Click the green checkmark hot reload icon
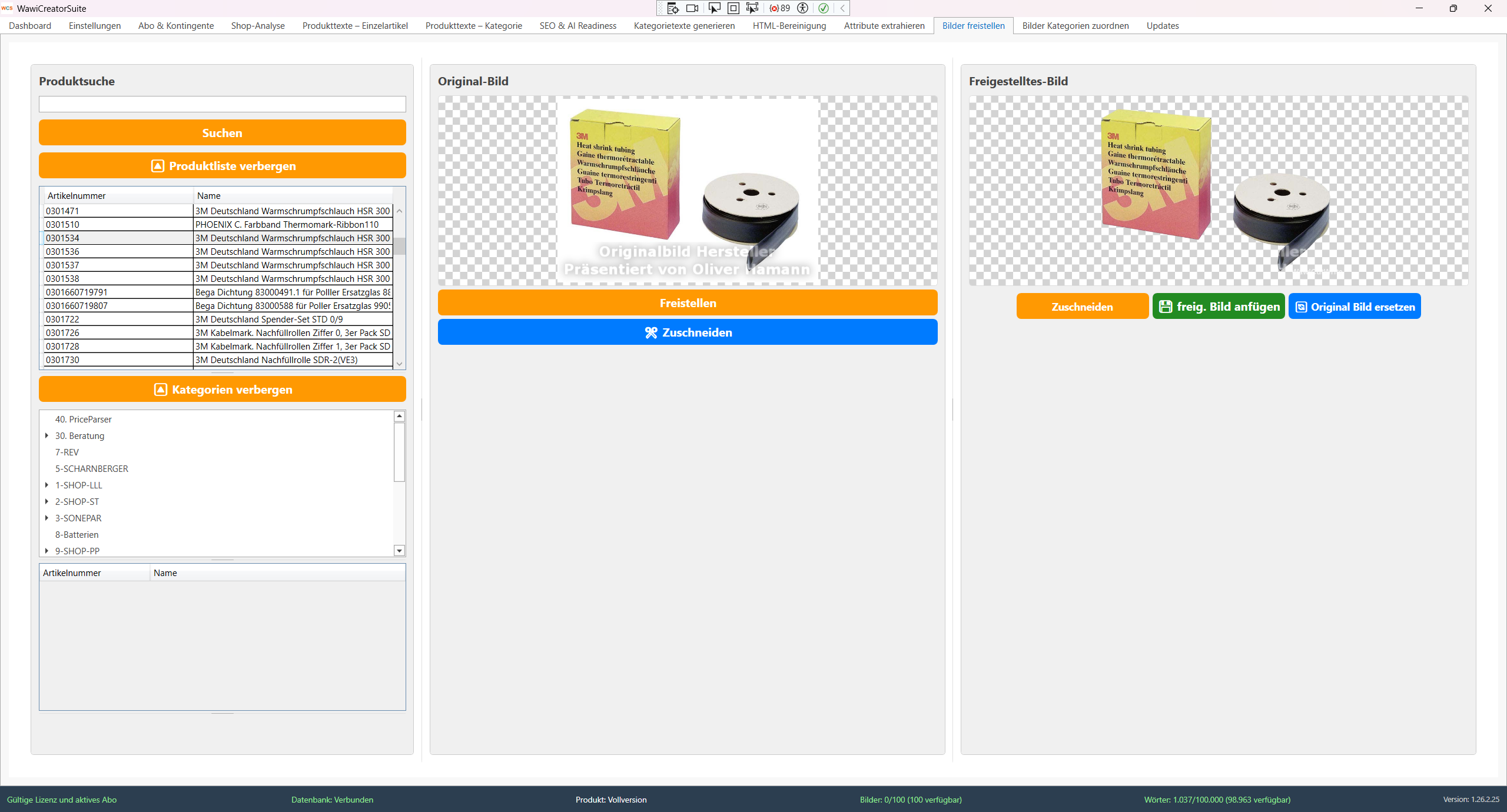The image size is (1507, 812). click(x=824, y=8)
